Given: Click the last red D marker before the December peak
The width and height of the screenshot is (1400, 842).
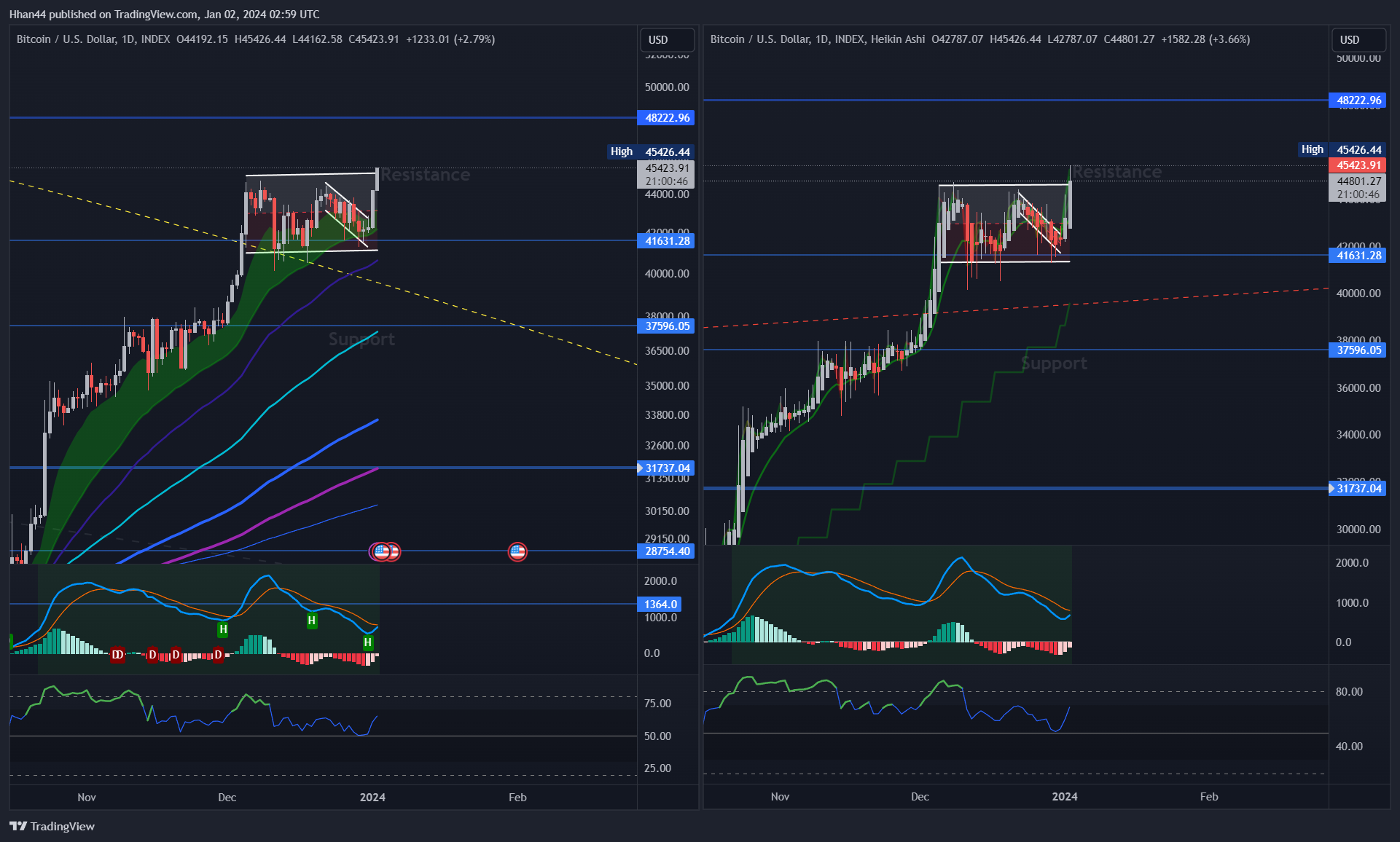Looking at the screenshot, I should tap(217, 655).
